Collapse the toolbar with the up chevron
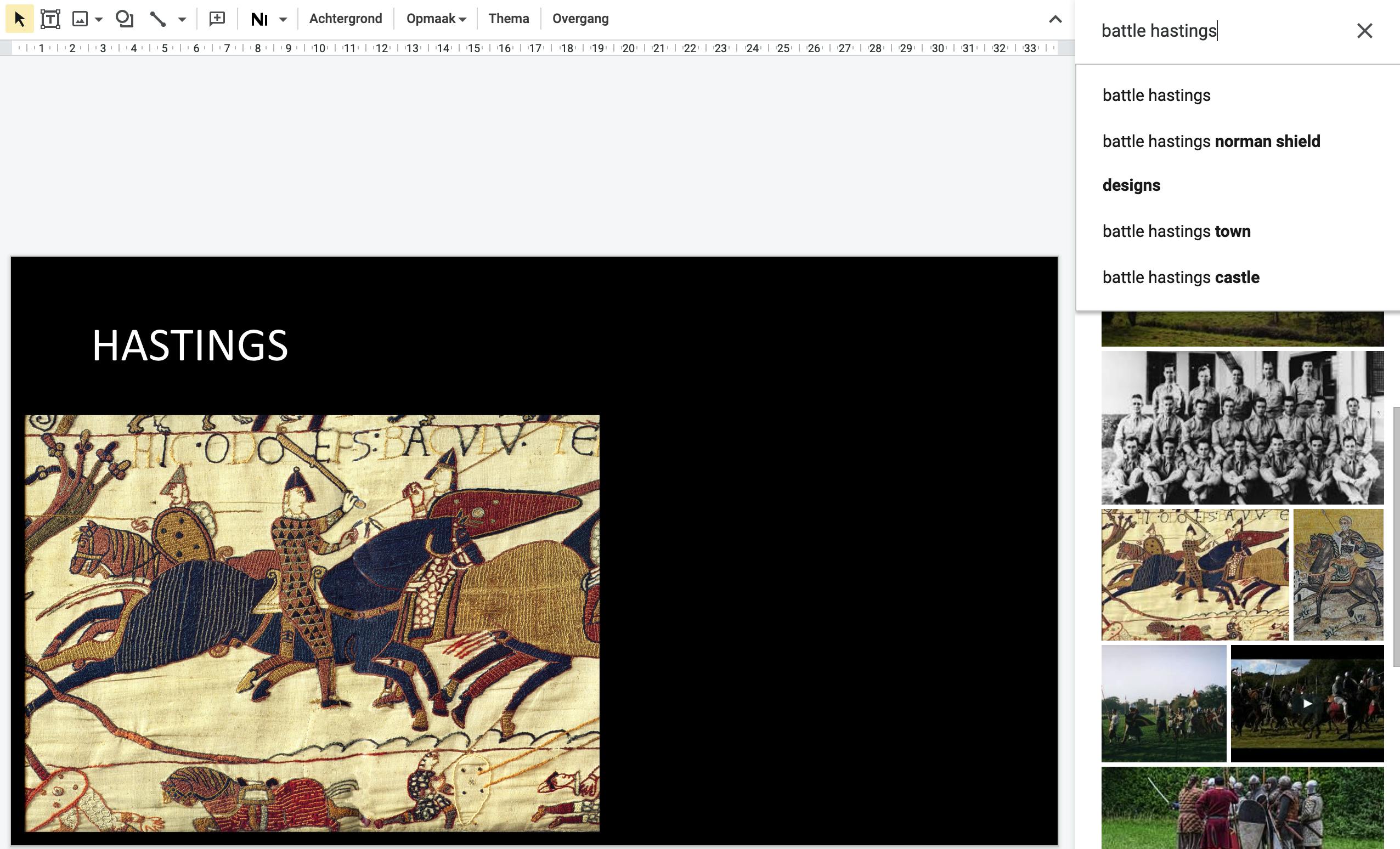The width and height of the screenshot is (1400, 849). click(x=1055, y=19)
